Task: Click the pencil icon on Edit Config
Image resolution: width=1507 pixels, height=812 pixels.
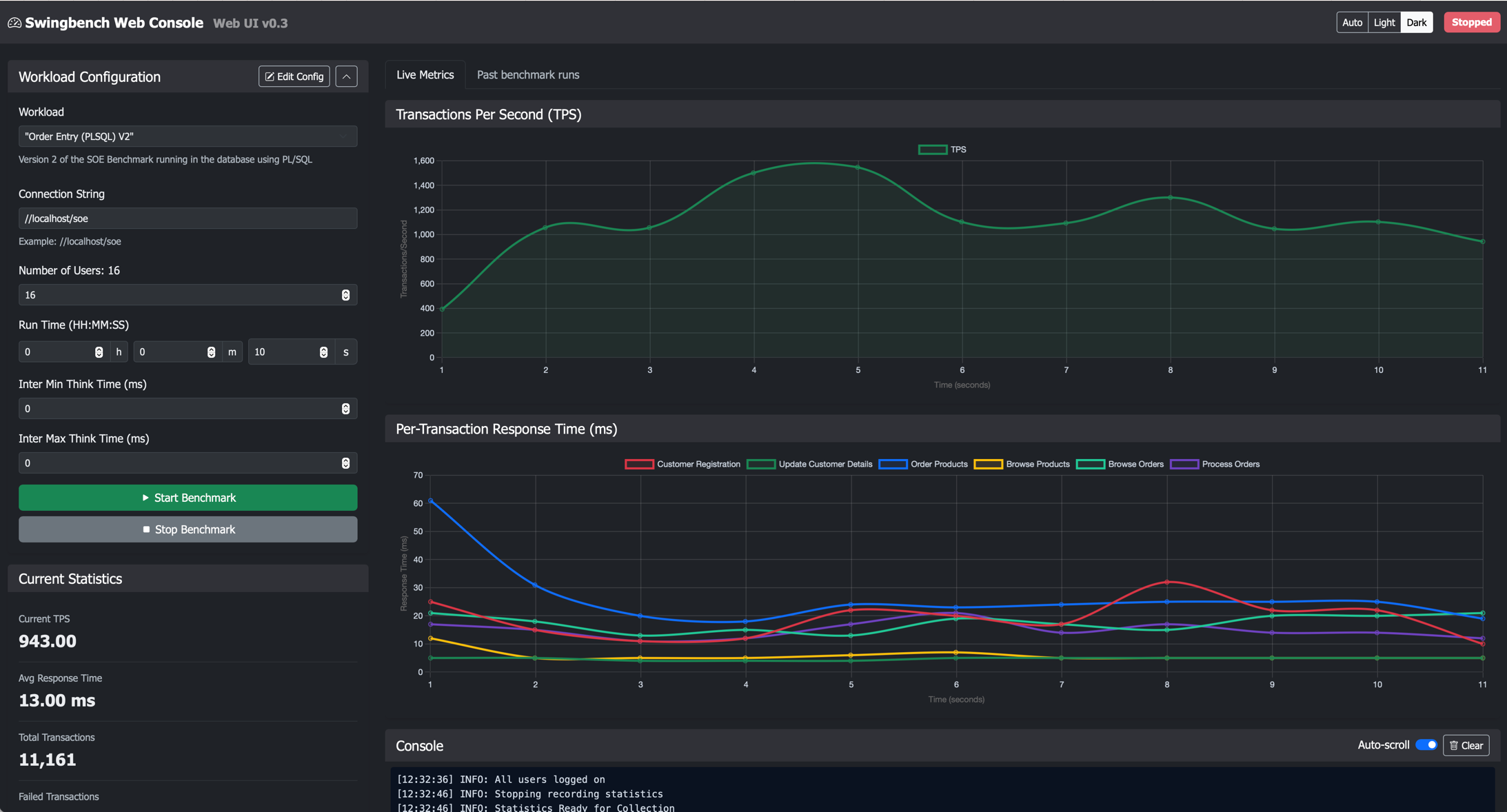Action: pyautogui.click(x=269, y=77)
